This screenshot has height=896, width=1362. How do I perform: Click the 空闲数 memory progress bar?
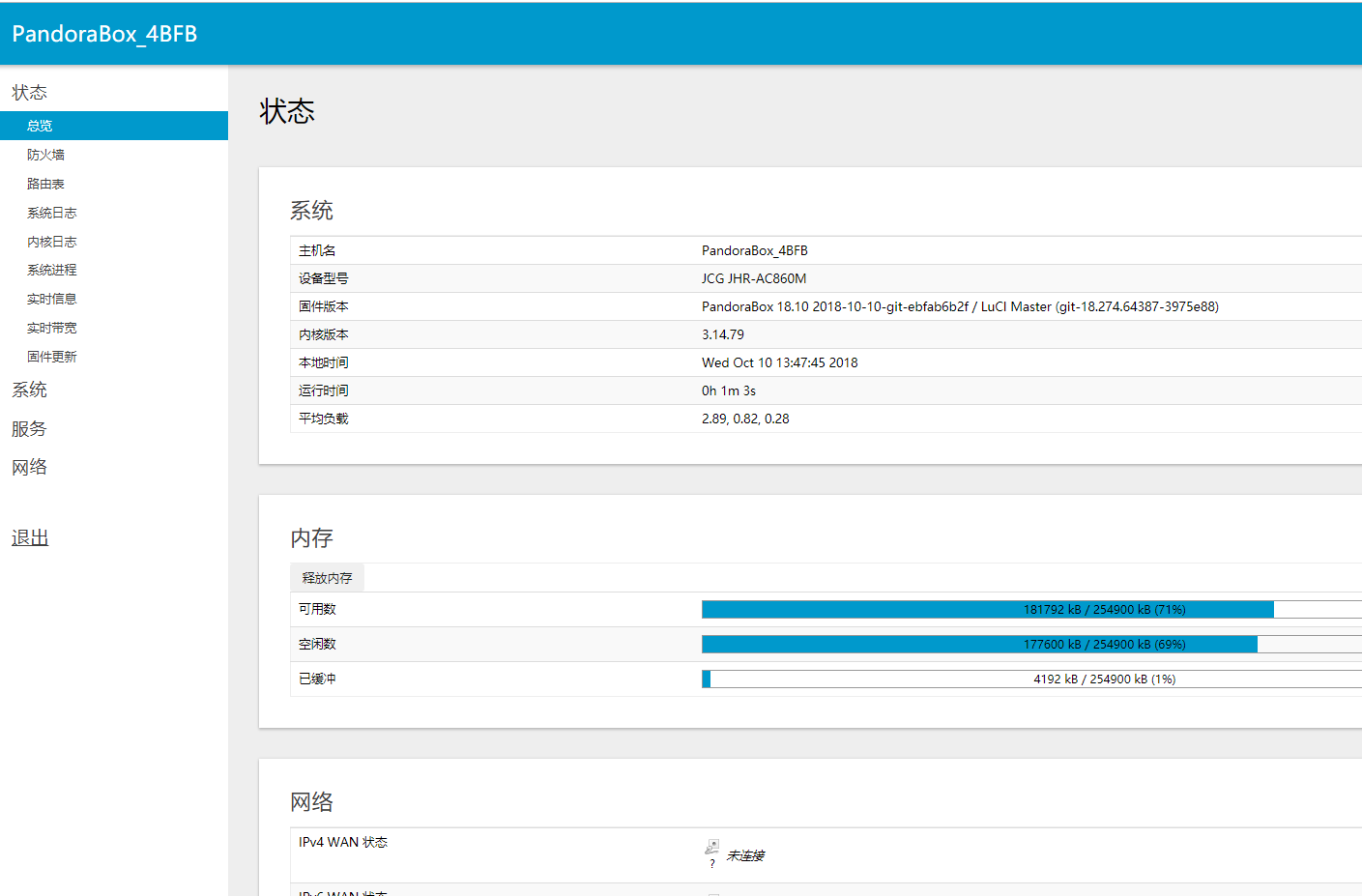1030,644
